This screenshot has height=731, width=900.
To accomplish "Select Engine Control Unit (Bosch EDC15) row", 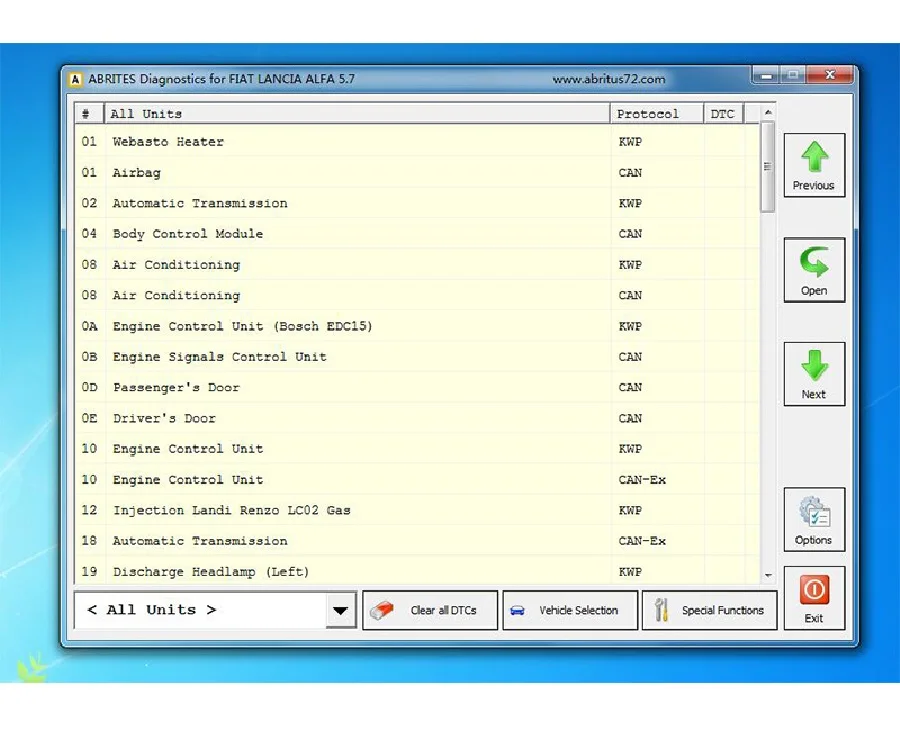I will click(x=417, y=326).
